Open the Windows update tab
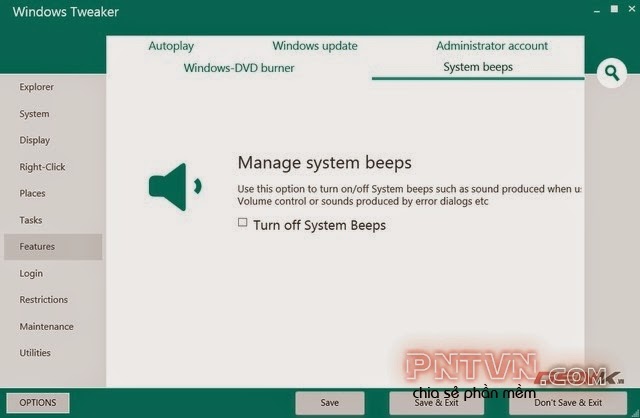640x418 pixels. click(x=315, y=46)
